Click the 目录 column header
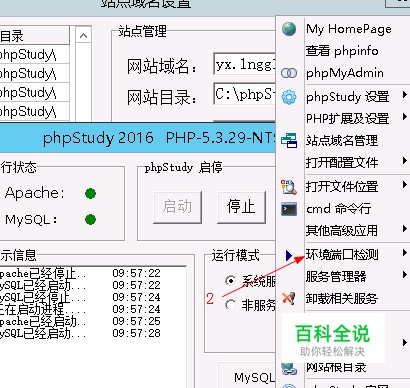Screen dimensions: 410x388 tap(35, 36)
